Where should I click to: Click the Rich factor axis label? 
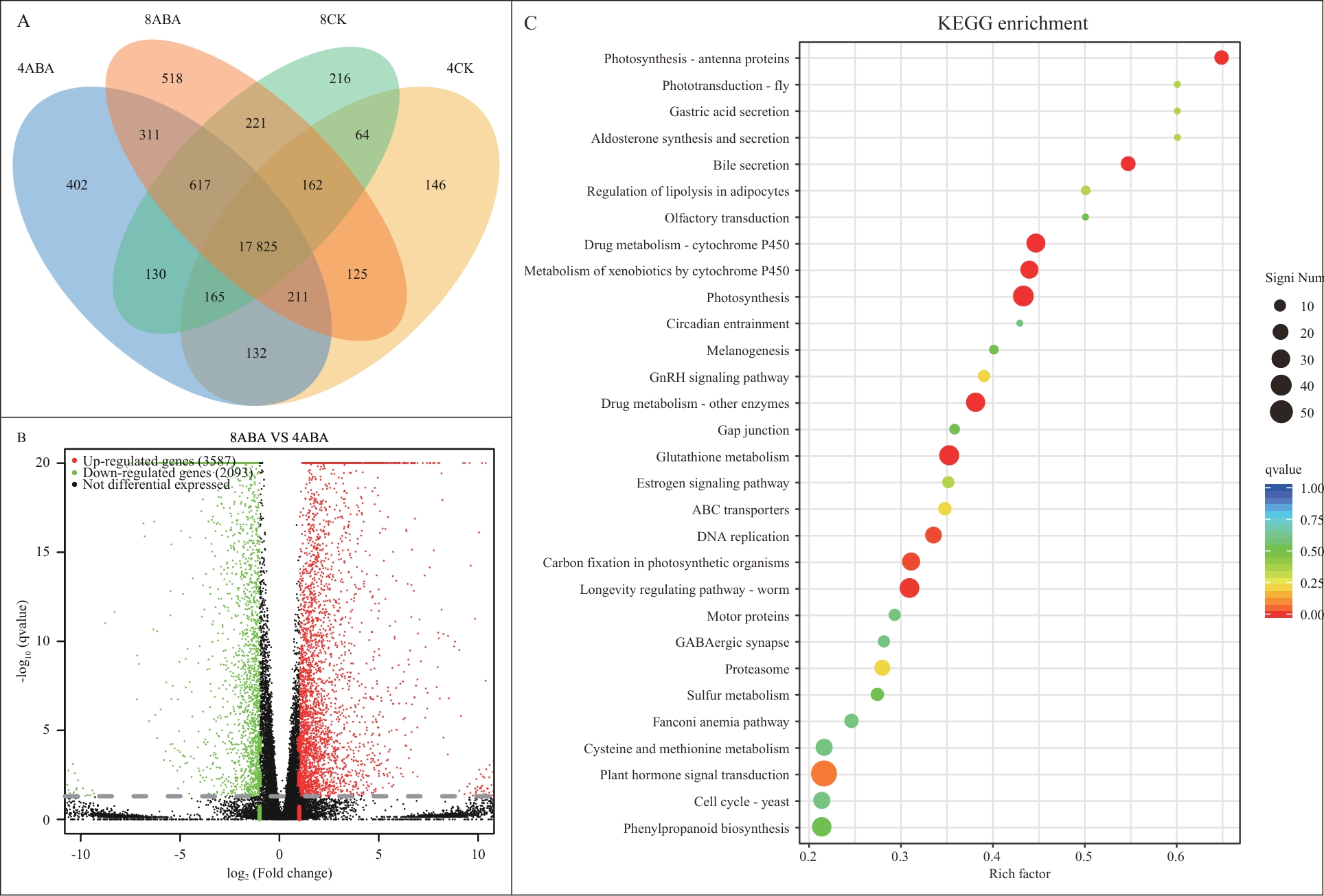coord(1019,873)
